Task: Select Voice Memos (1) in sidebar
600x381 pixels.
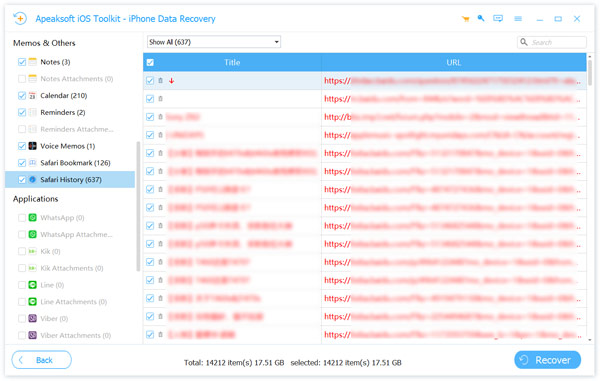Action: 68,146
